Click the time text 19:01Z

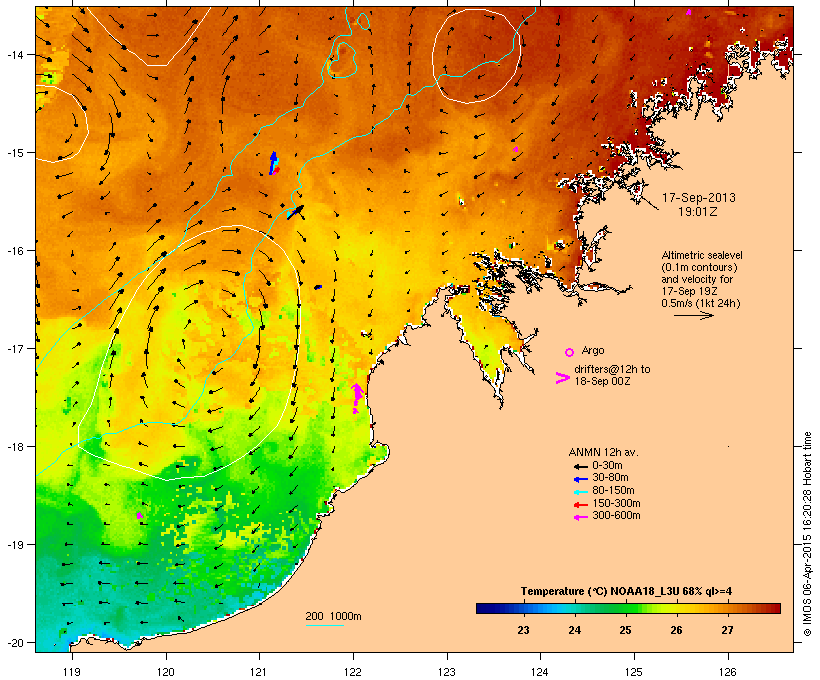[698, 212]
